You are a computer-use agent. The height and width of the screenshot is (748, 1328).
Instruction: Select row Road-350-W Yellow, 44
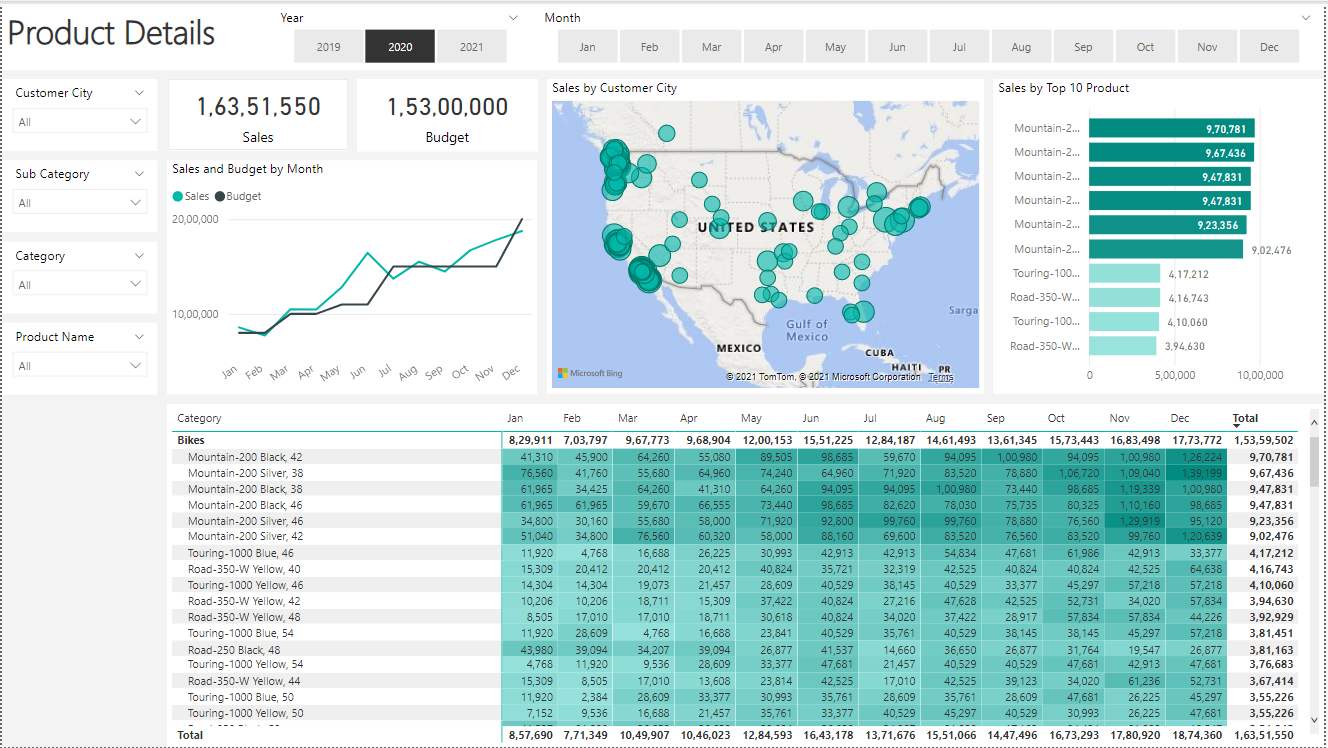coord(244,681)
